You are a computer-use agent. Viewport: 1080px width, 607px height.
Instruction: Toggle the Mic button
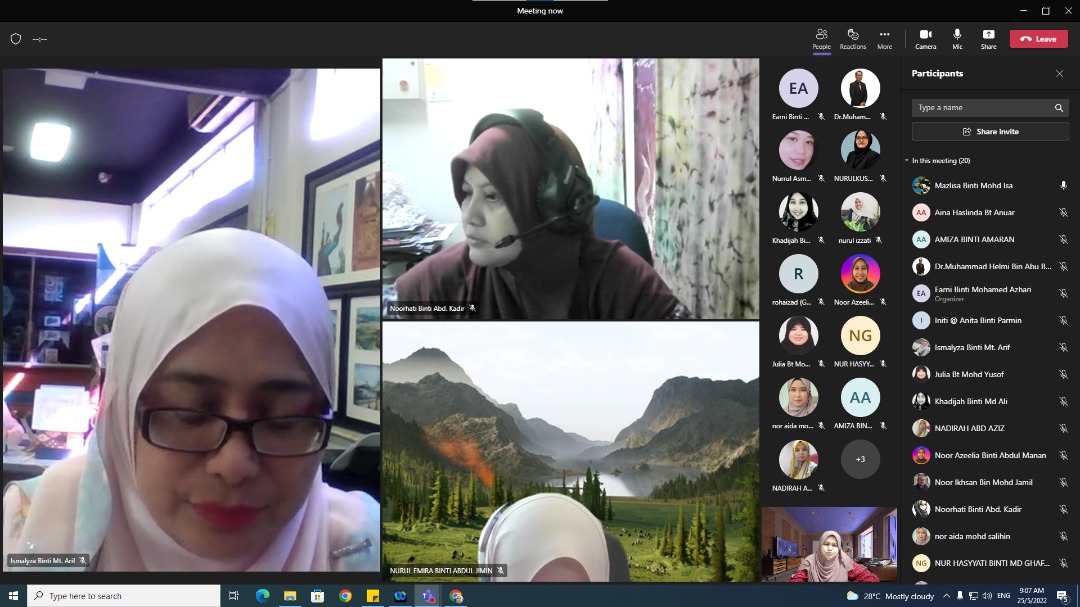[957, 39]
